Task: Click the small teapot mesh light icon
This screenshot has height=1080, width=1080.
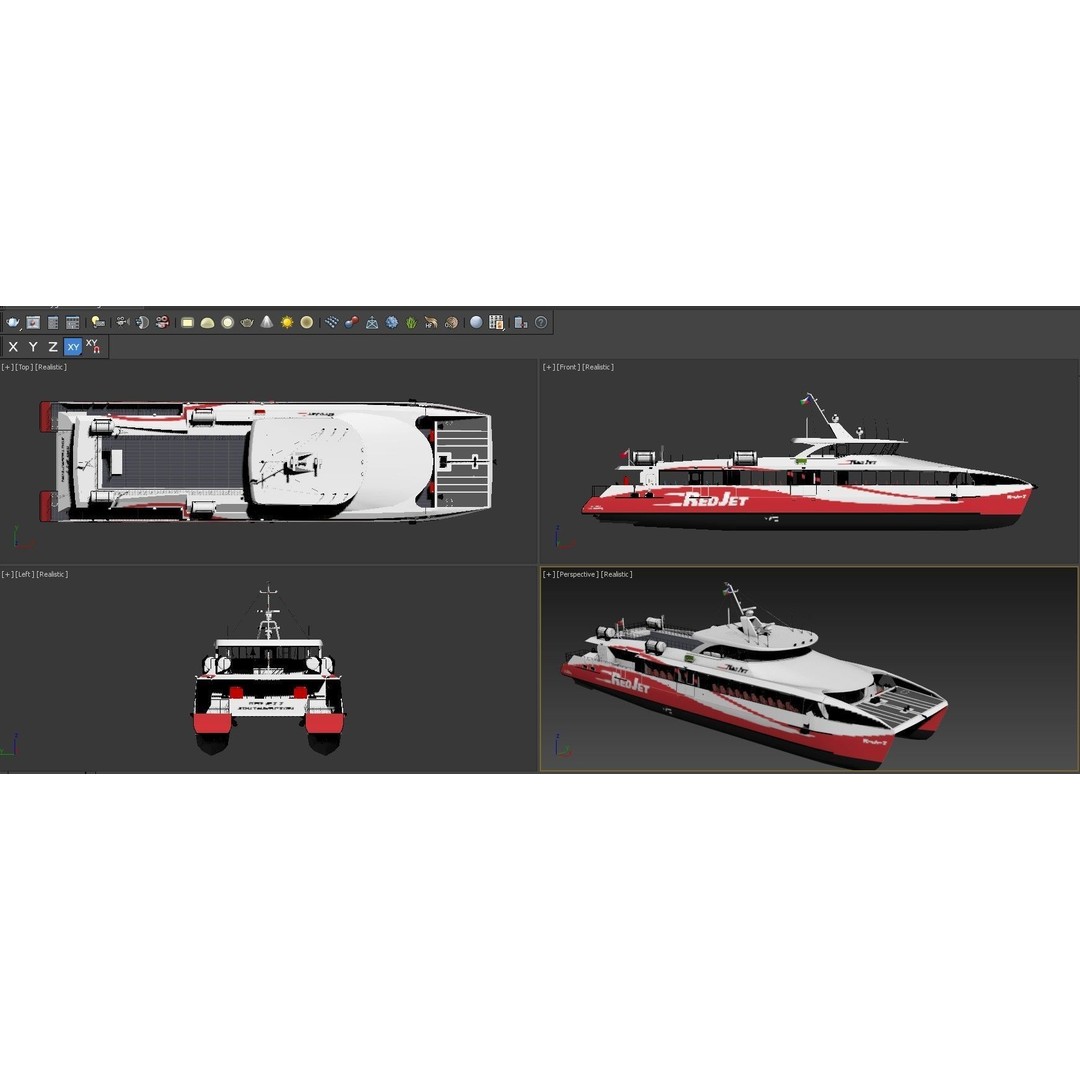Action: coord(247,322)
